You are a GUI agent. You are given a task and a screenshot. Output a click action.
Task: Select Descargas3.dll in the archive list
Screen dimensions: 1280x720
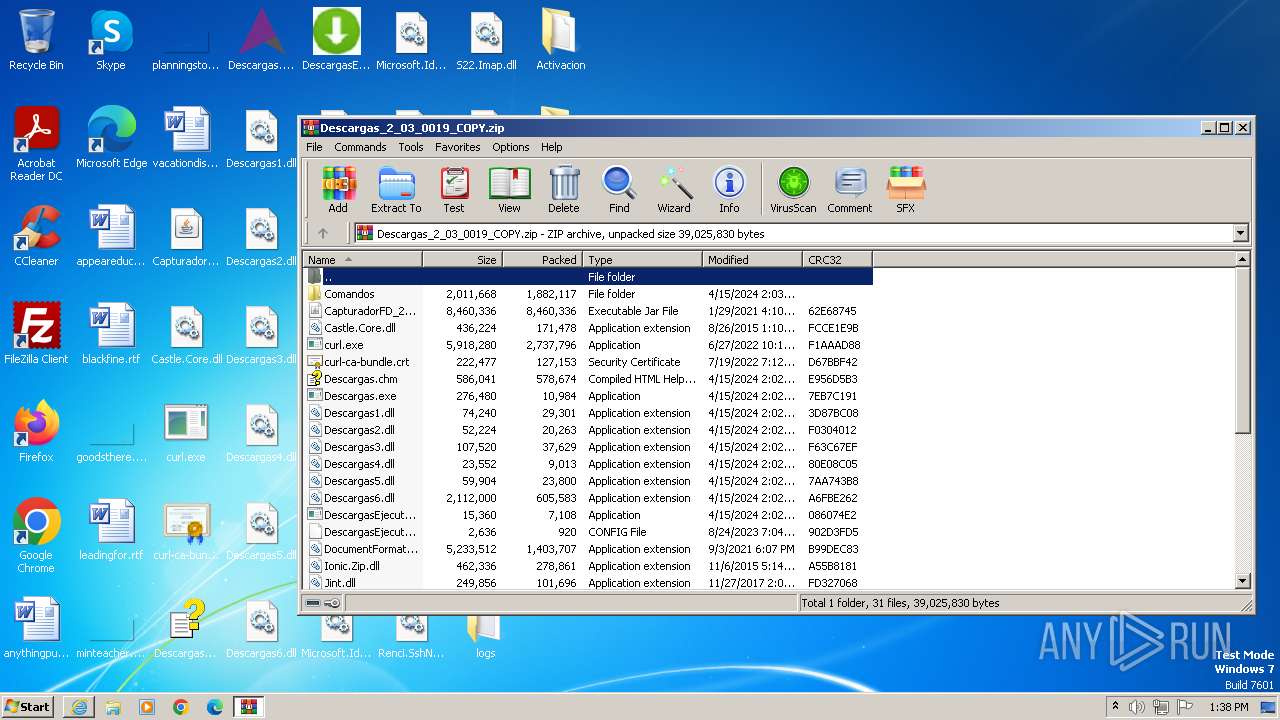coord(588,447)
